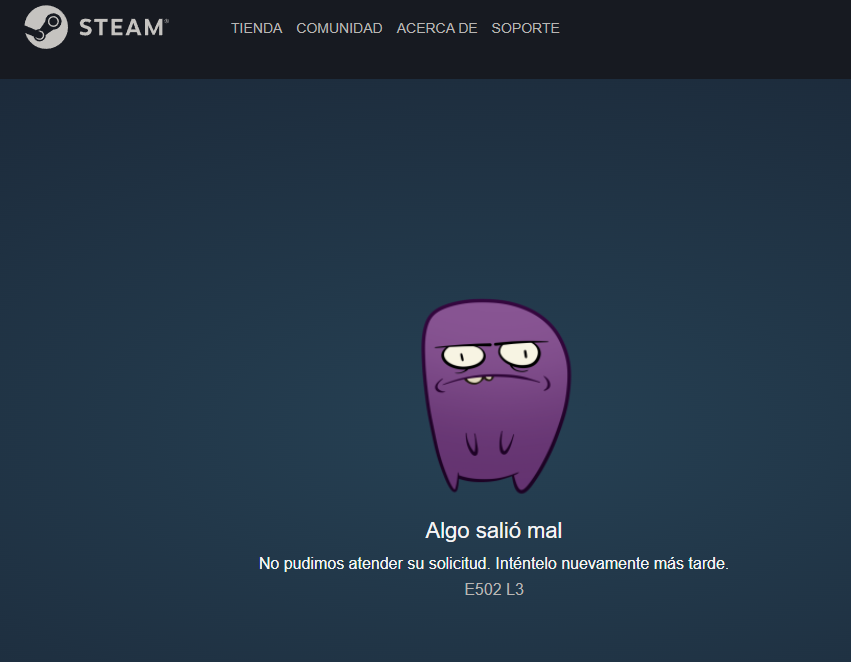Click the STEAM wordmark text

(124, 28)
